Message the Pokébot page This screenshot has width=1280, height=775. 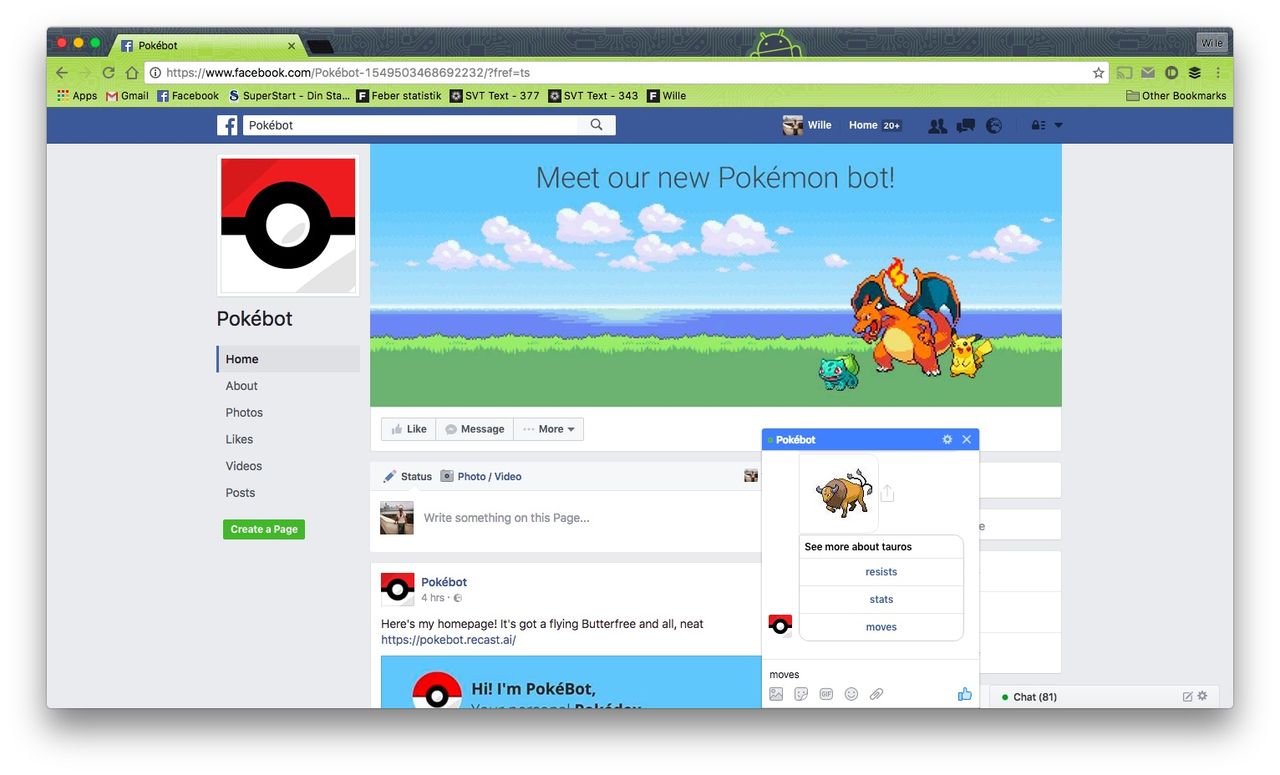[x=475, y=429]
